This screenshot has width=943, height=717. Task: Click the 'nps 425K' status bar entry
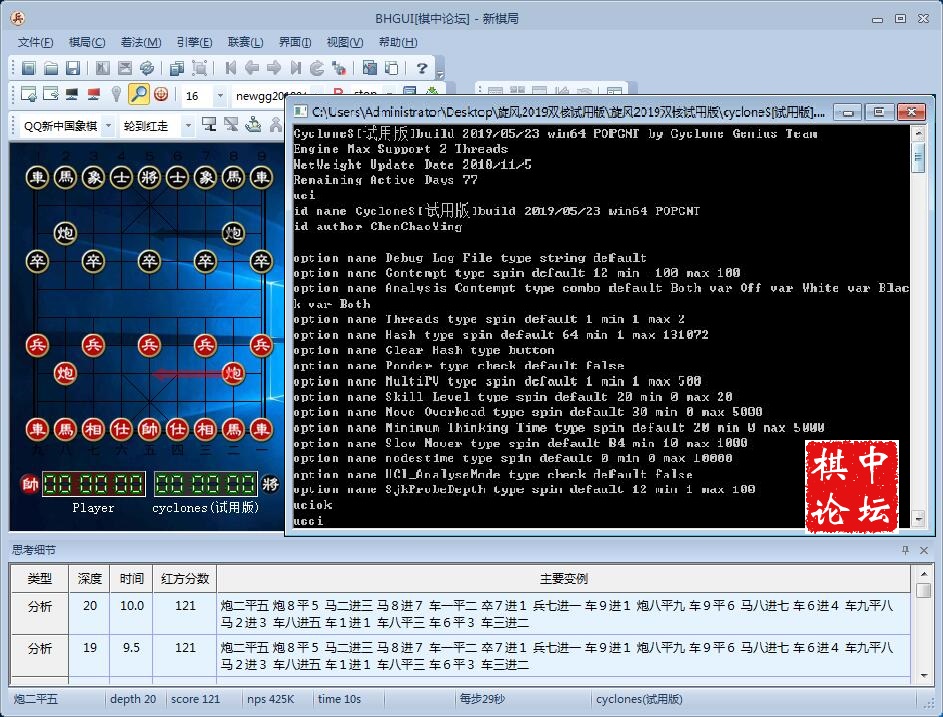[270, 699]
